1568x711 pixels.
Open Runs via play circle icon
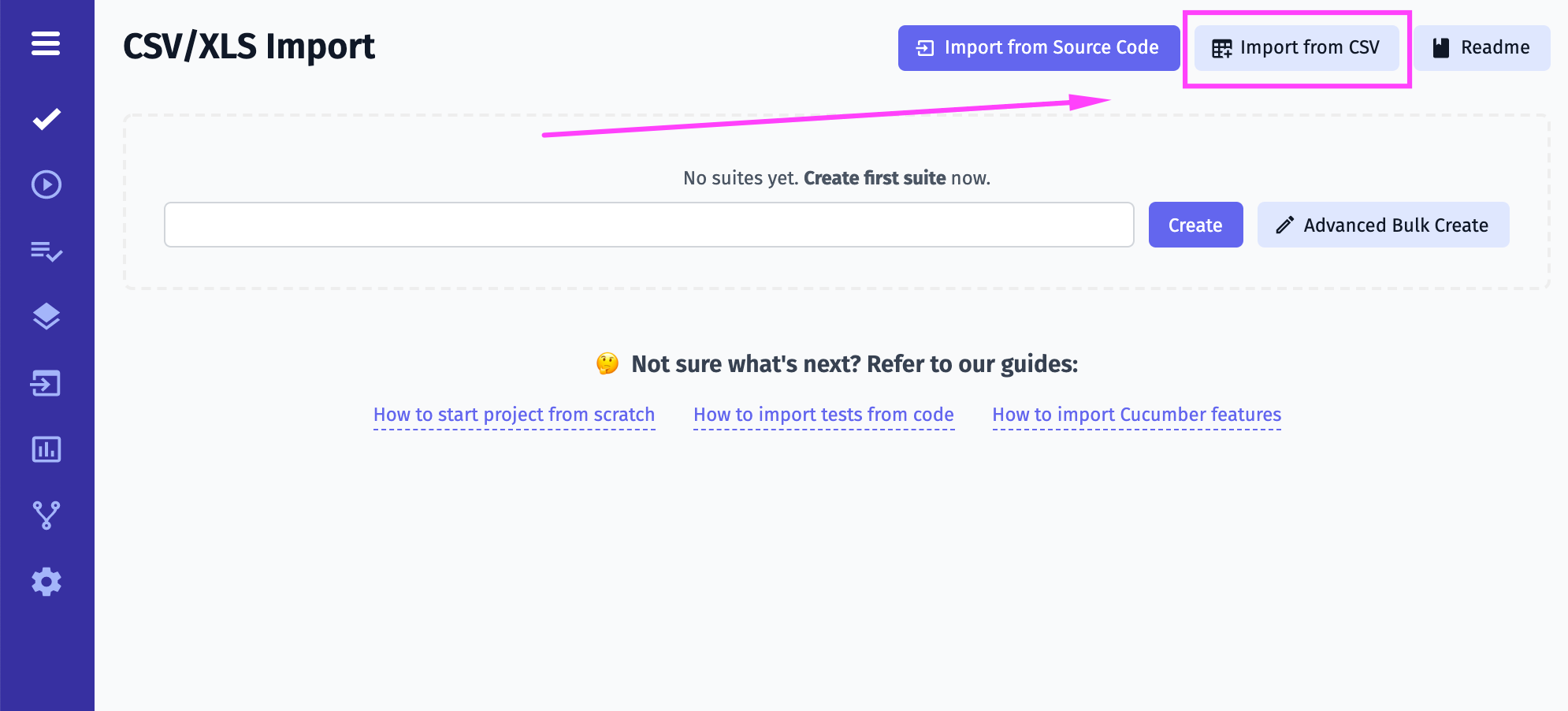tap(46, 184)
